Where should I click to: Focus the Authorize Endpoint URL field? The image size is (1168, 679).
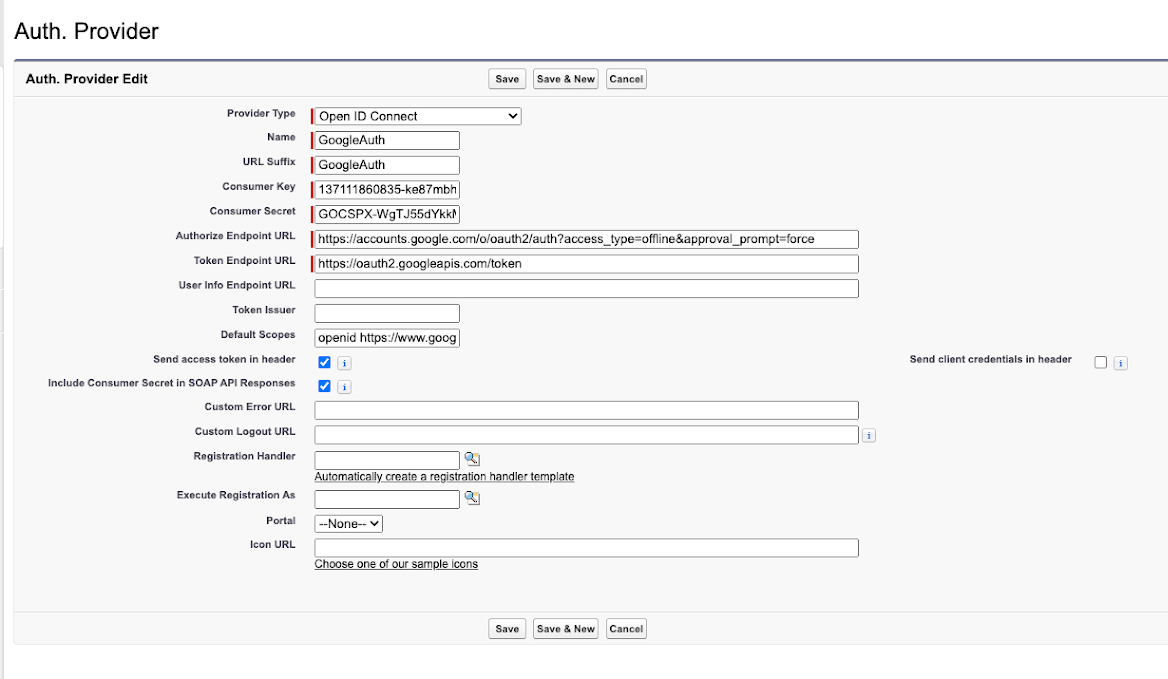pyautogui.click(x=586, y=239)
